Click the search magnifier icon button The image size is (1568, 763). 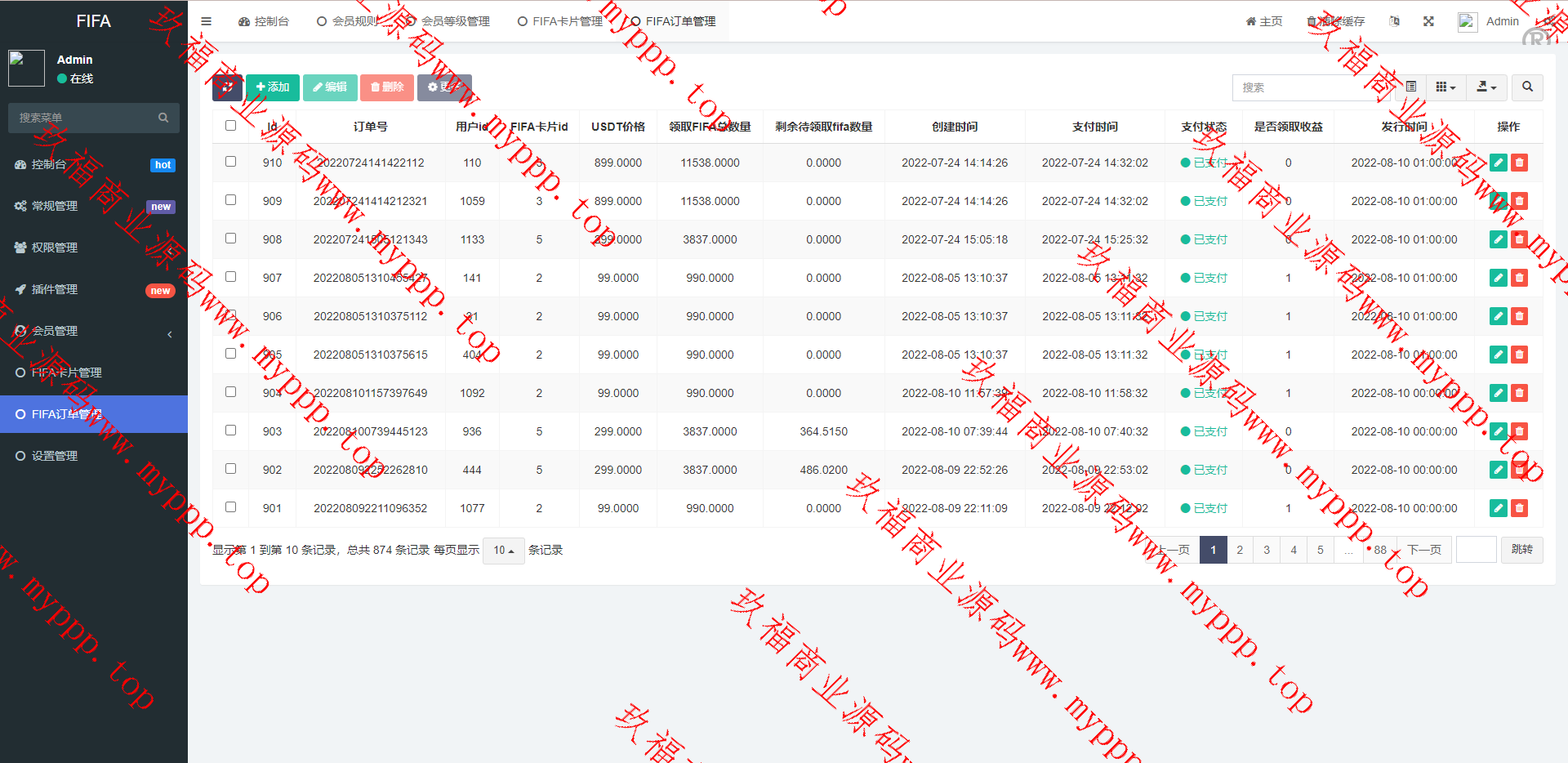tap(1527, 87)
